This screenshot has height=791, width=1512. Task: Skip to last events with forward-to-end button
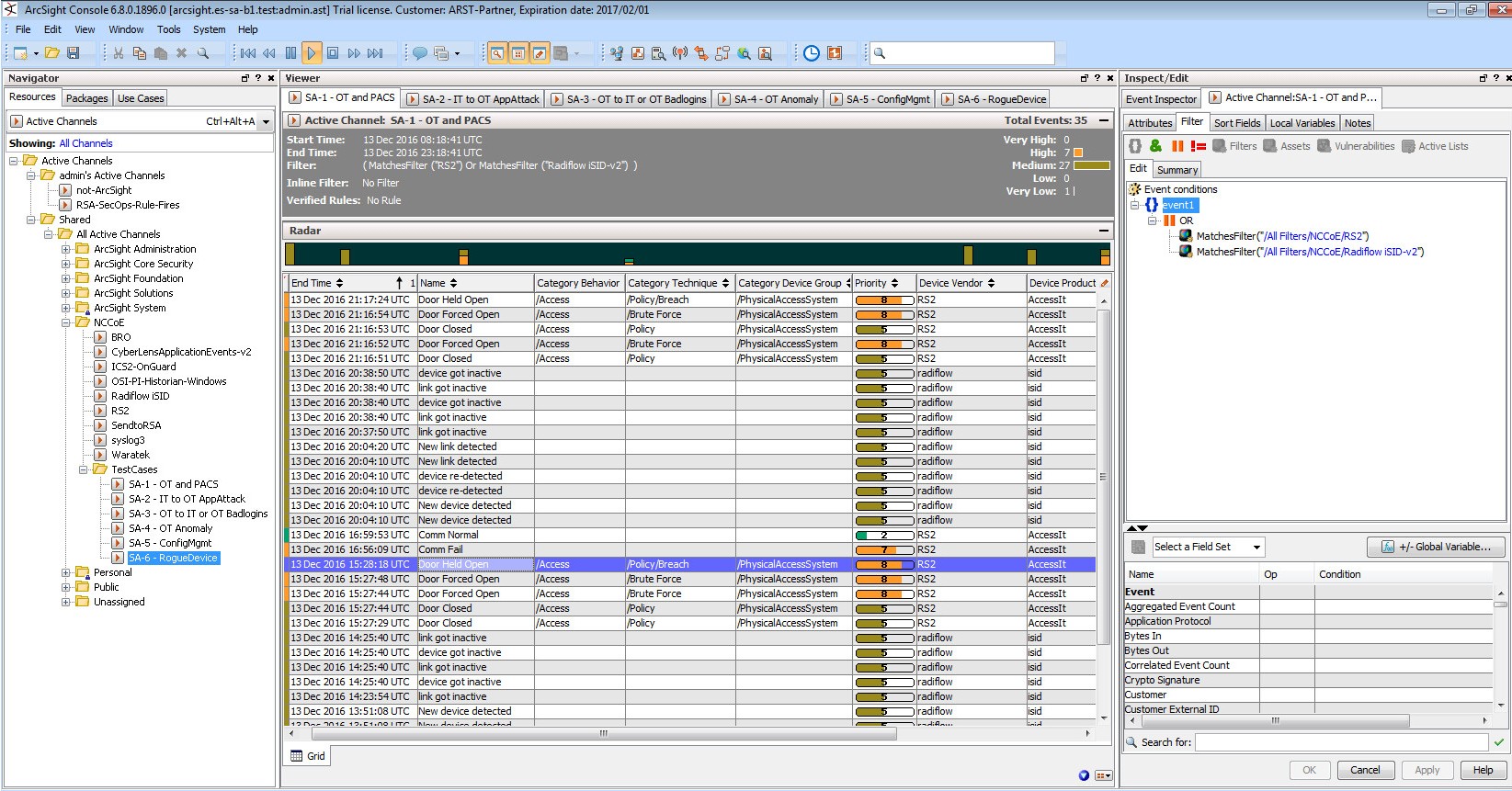[x=375, y=53]
